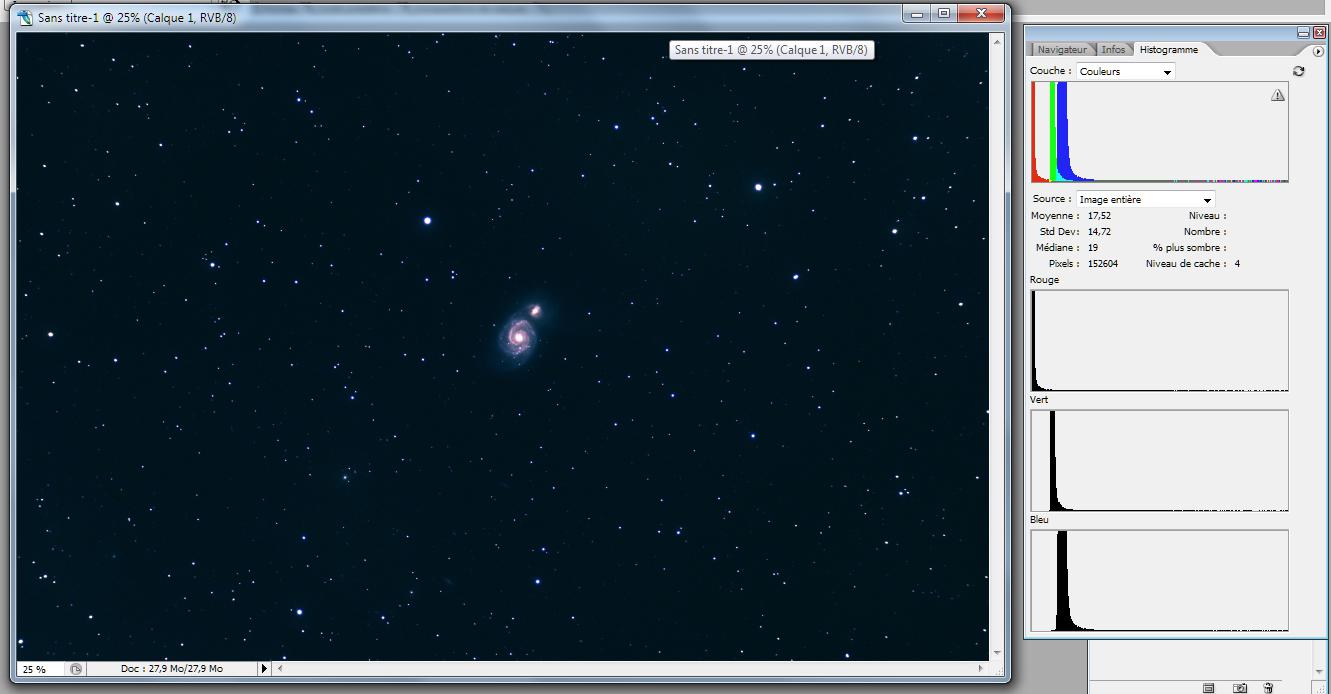
Task: Create new snapshot with camera icon
Action: (x=1240, y=688)
